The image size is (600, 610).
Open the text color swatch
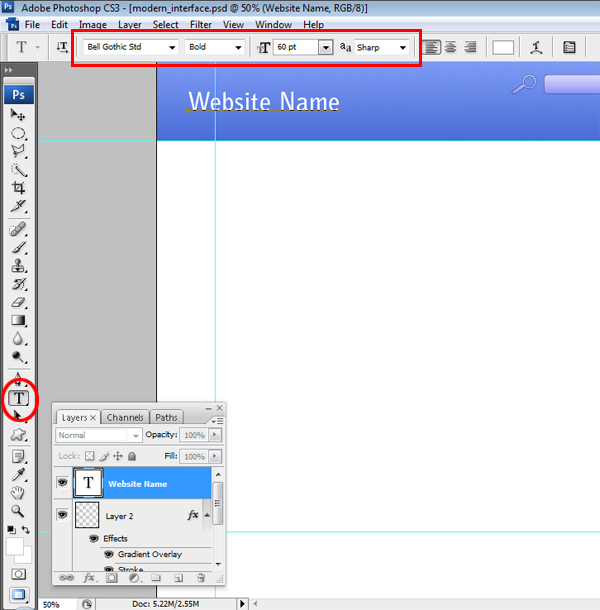[x=503, y=47]
